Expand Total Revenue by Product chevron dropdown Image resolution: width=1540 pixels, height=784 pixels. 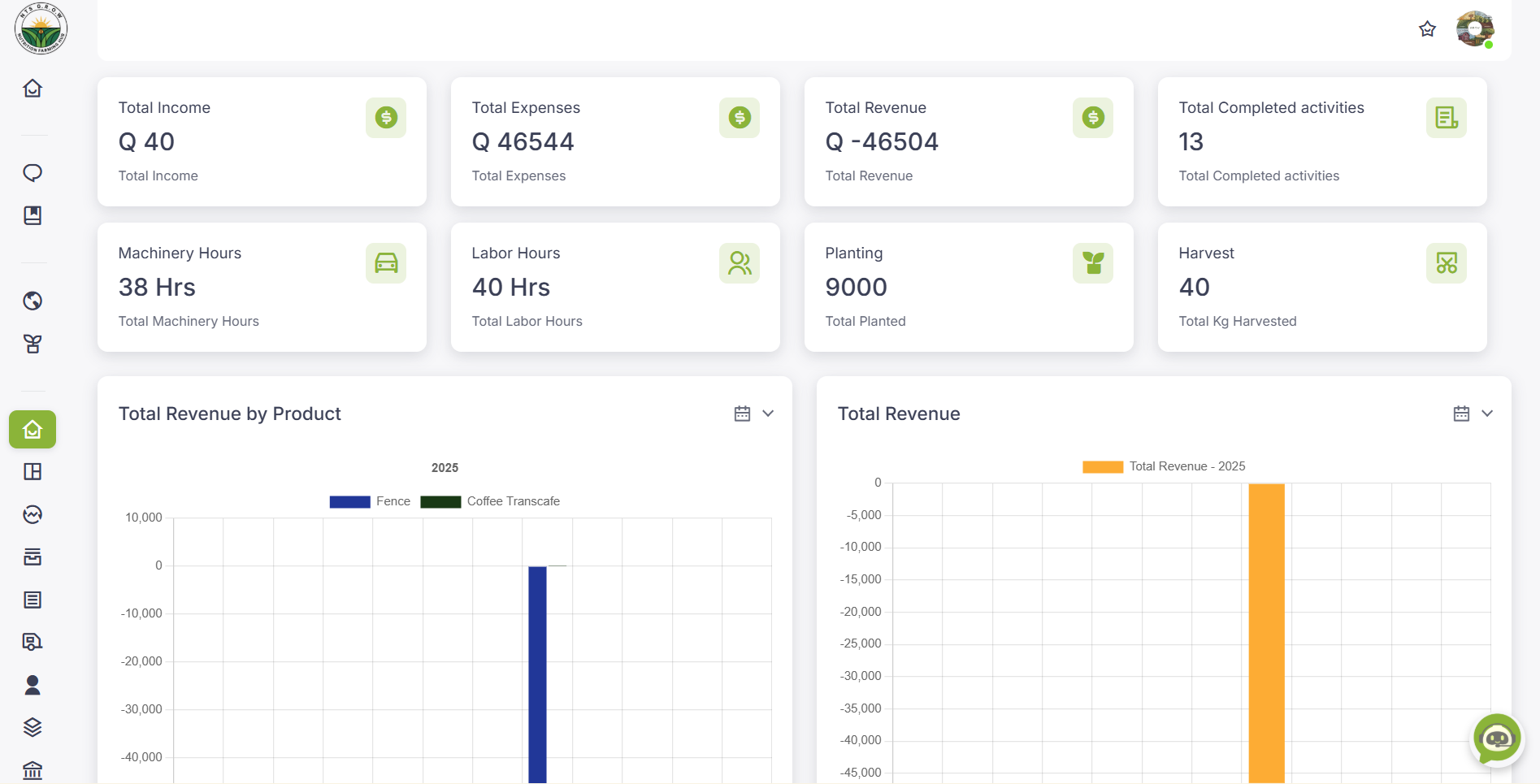click(768, 414)
